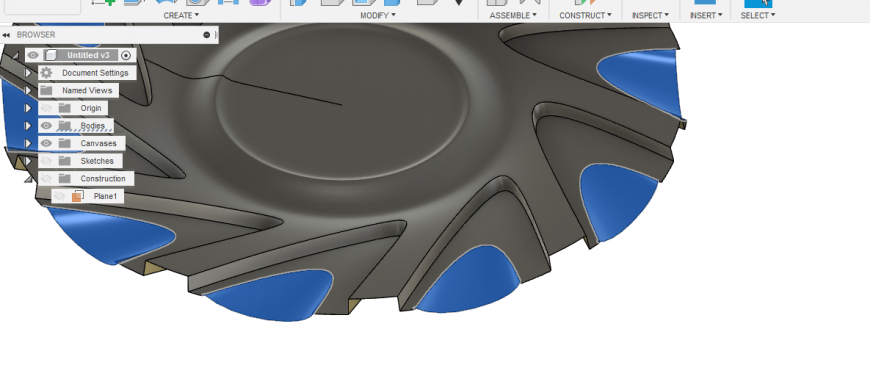This screenshot has width=870, height=387.
Task: Collapse the BROWSER panel with double-arrow icon
Action: pyautogui.click(x=6, y=34)
